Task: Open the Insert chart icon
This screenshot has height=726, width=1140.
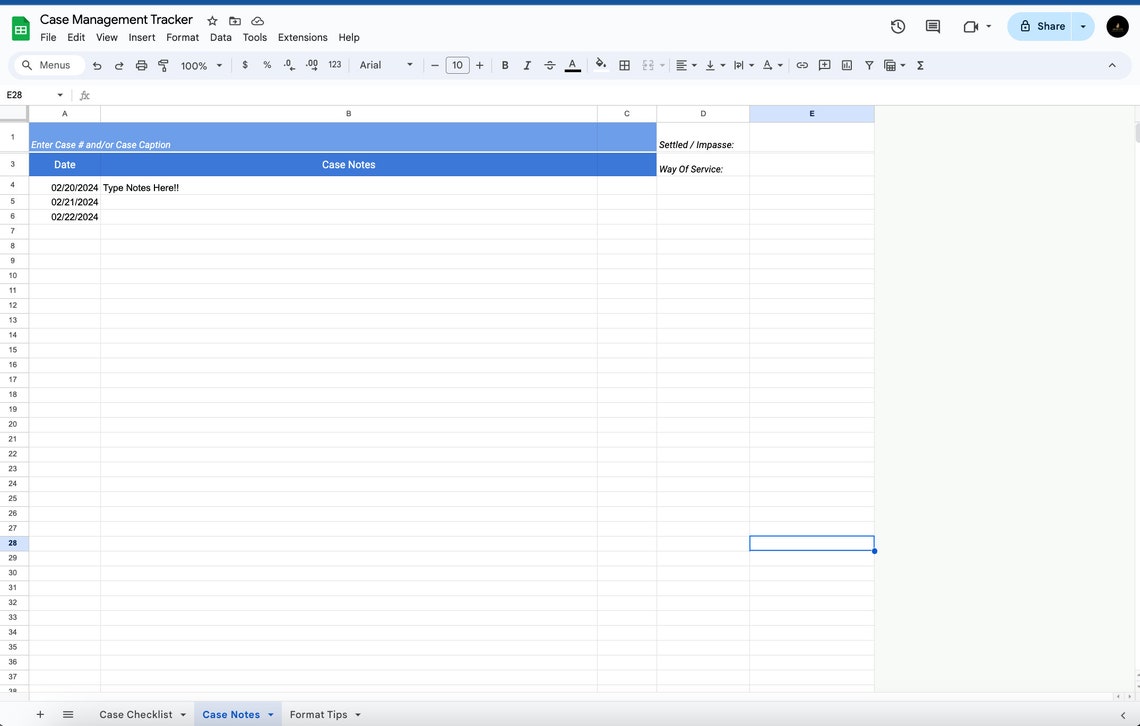Action: tap(846, 64)
